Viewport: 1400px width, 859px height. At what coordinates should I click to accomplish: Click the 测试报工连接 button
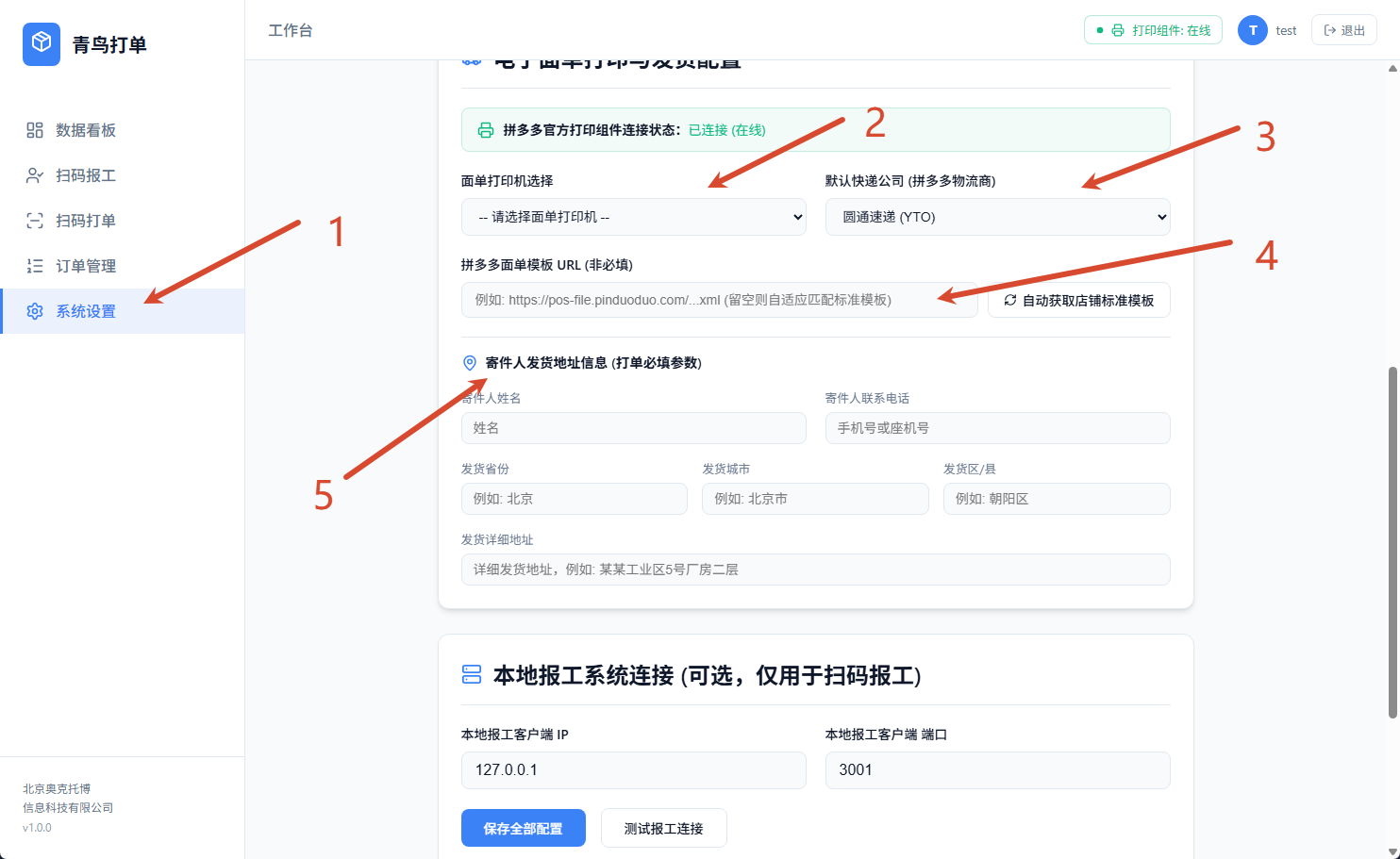664,828
